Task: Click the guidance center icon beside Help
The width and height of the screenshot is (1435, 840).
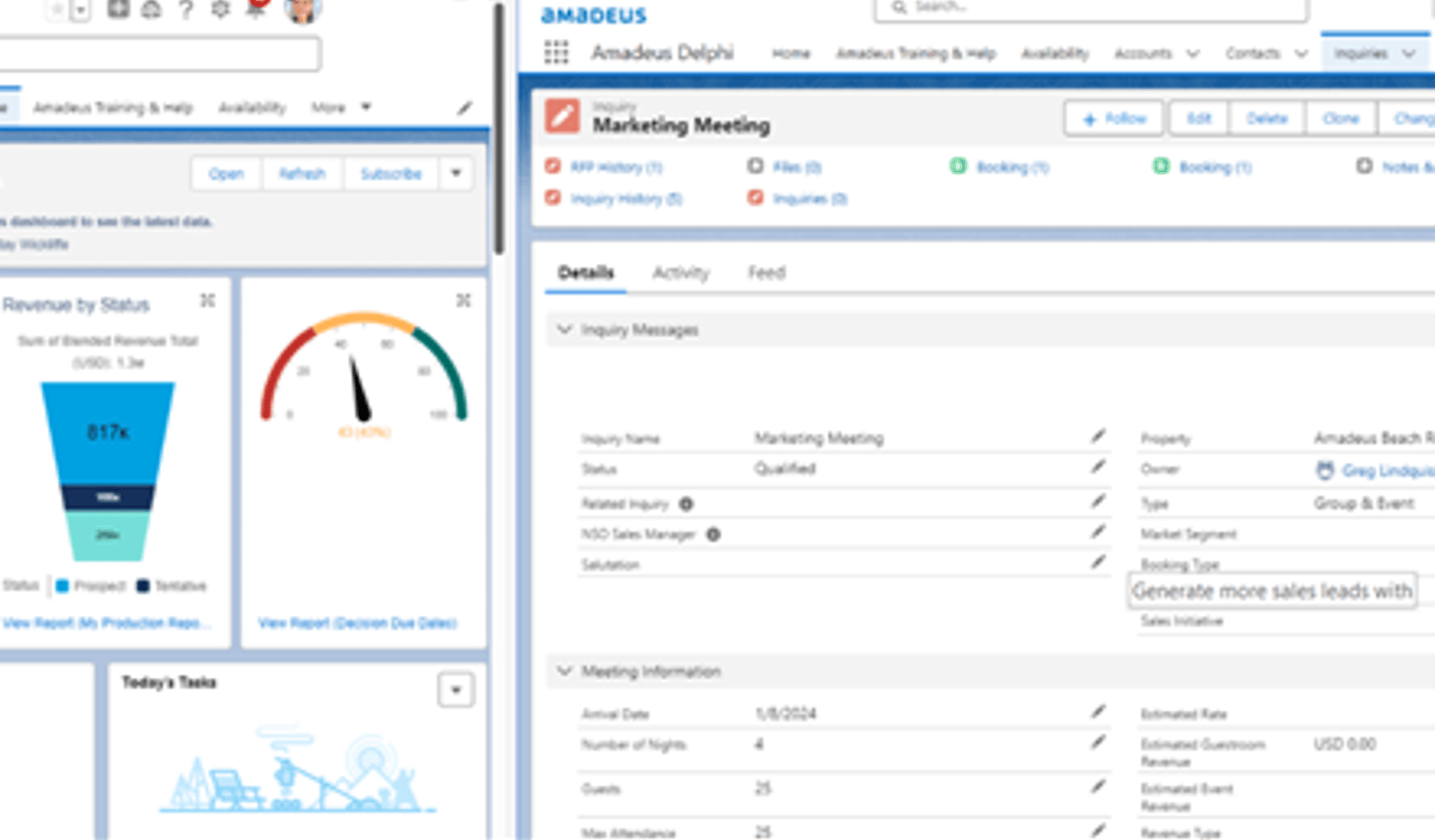Action: coord(152,9)
